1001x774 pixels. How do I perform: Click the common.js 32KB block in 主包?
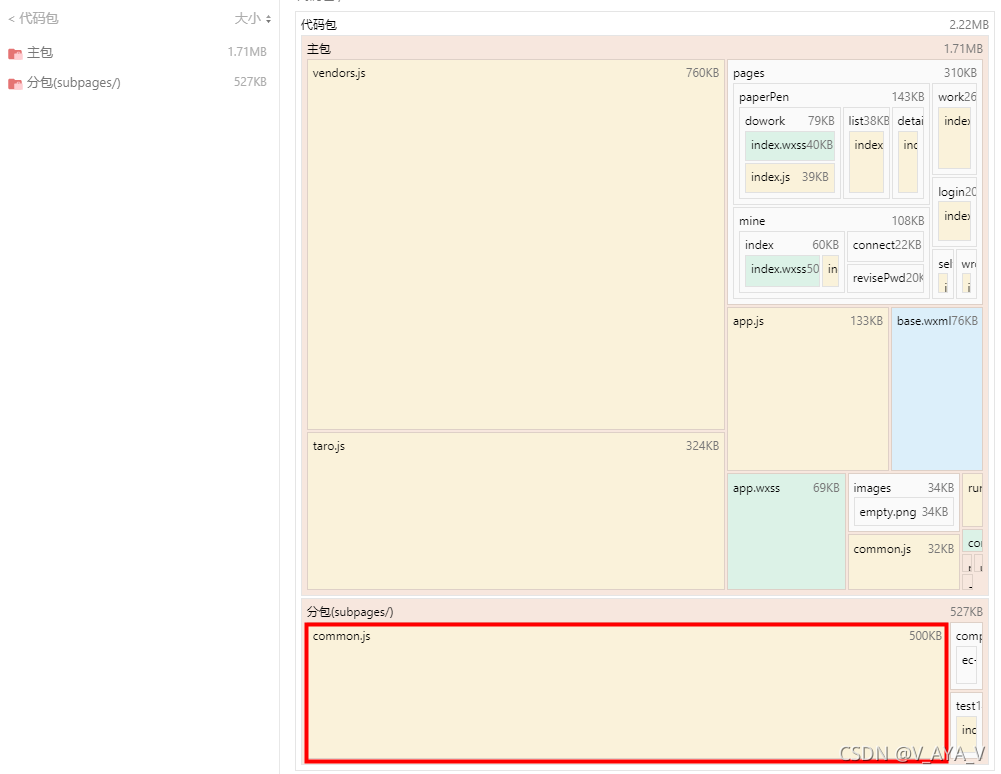(903, 562)
